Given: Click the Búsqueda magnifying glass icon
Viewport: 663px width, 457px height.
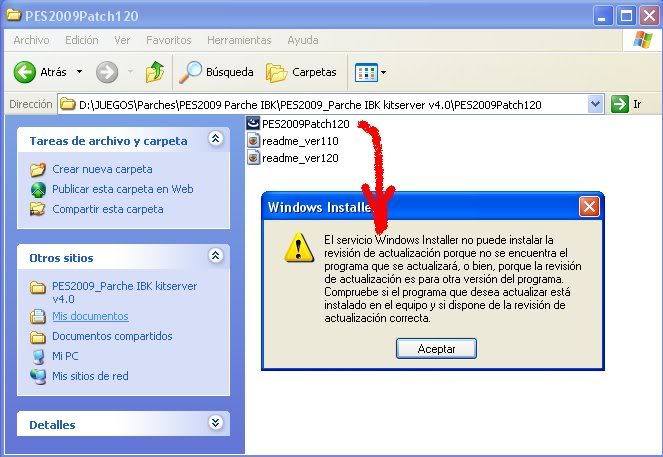Looking at the screenshot, I should click(x=190, y=72).
